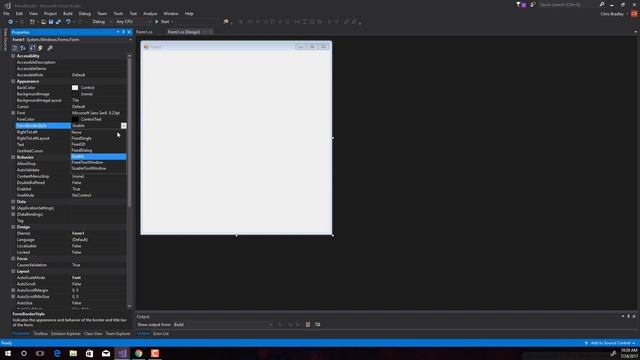Open Windows Start menu
This screenshot has height=360, width=640.
tap(8, 353)
